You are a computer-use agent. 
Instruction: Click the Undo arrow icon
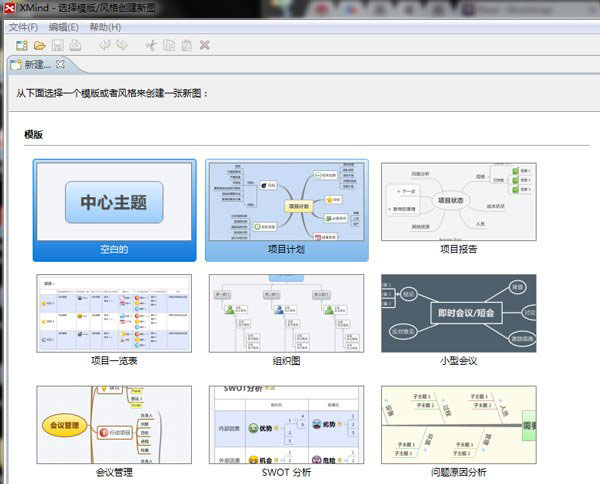(105, 45)
